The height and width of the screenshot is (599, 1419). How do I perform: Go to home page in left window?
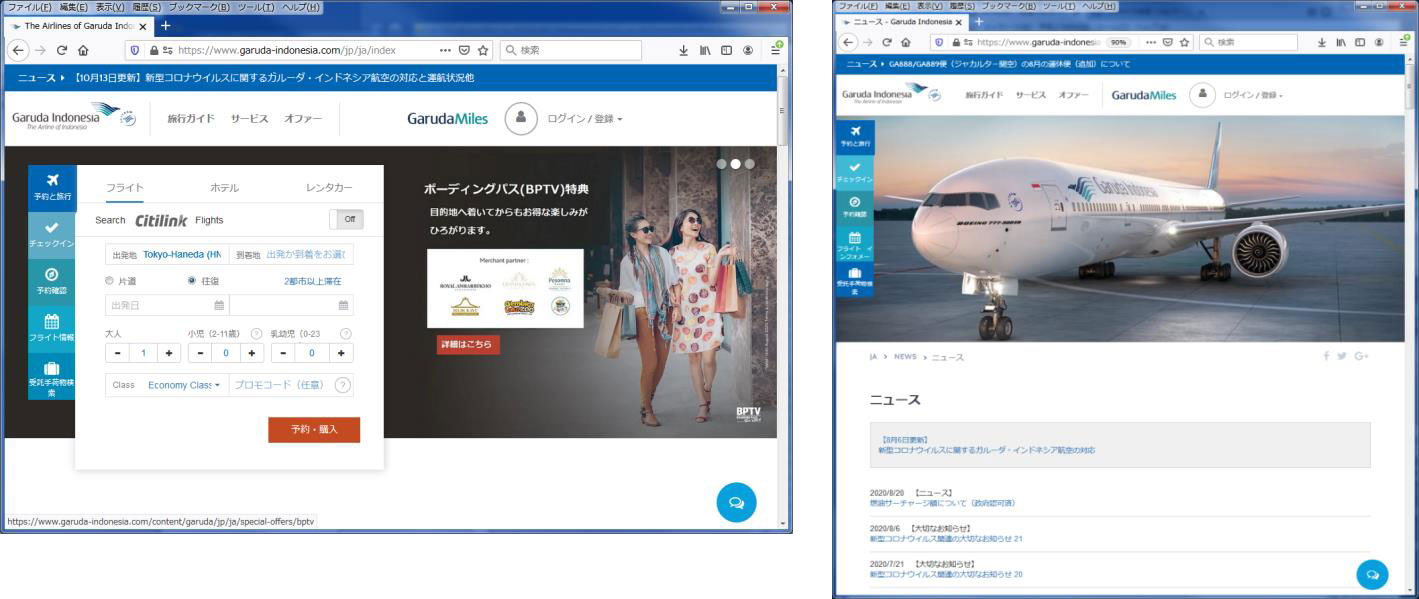[x=83, y=50]
